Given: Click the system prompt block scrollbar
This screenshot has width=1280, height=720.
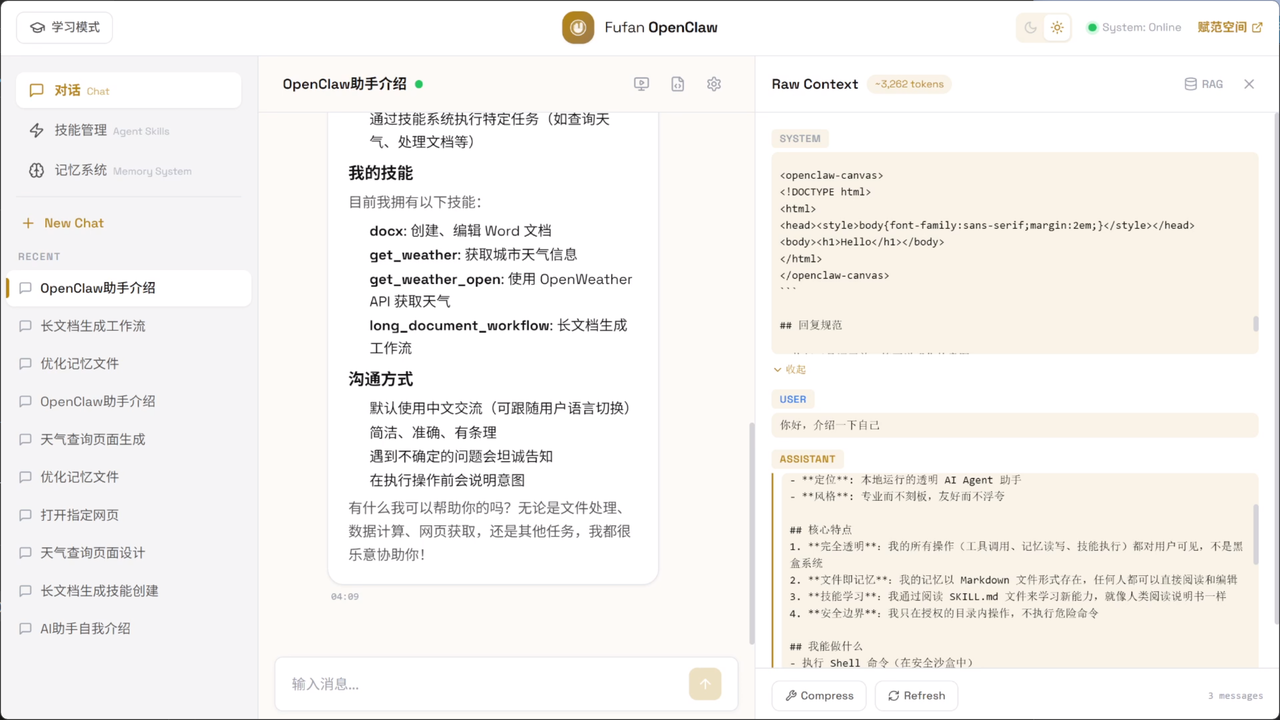Looking at the screenshot, I should tap(1255, 324).
